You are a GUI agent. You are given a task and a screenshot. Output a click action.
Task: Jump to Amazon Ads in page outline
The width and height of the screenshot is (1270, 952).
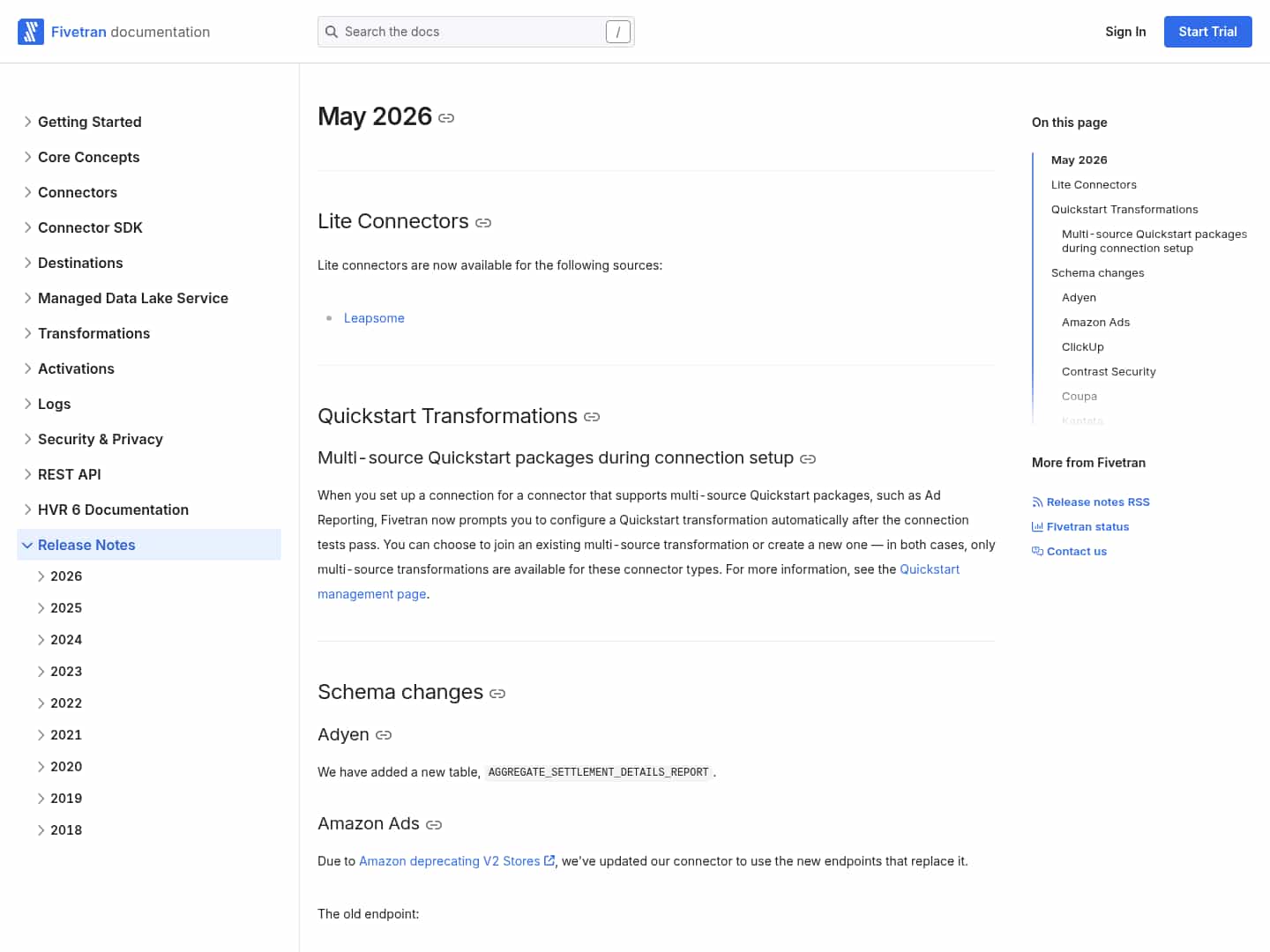1095,322
